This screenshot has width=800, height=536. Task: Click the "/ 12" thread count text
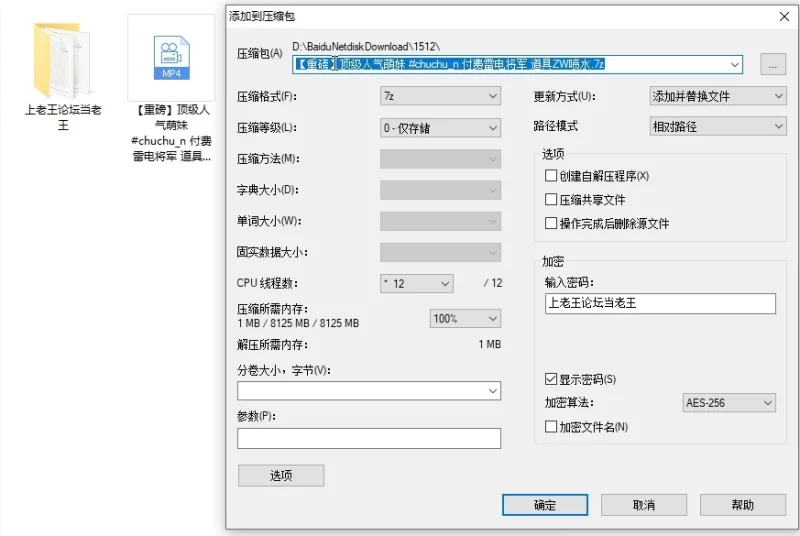tap(493, 283)
